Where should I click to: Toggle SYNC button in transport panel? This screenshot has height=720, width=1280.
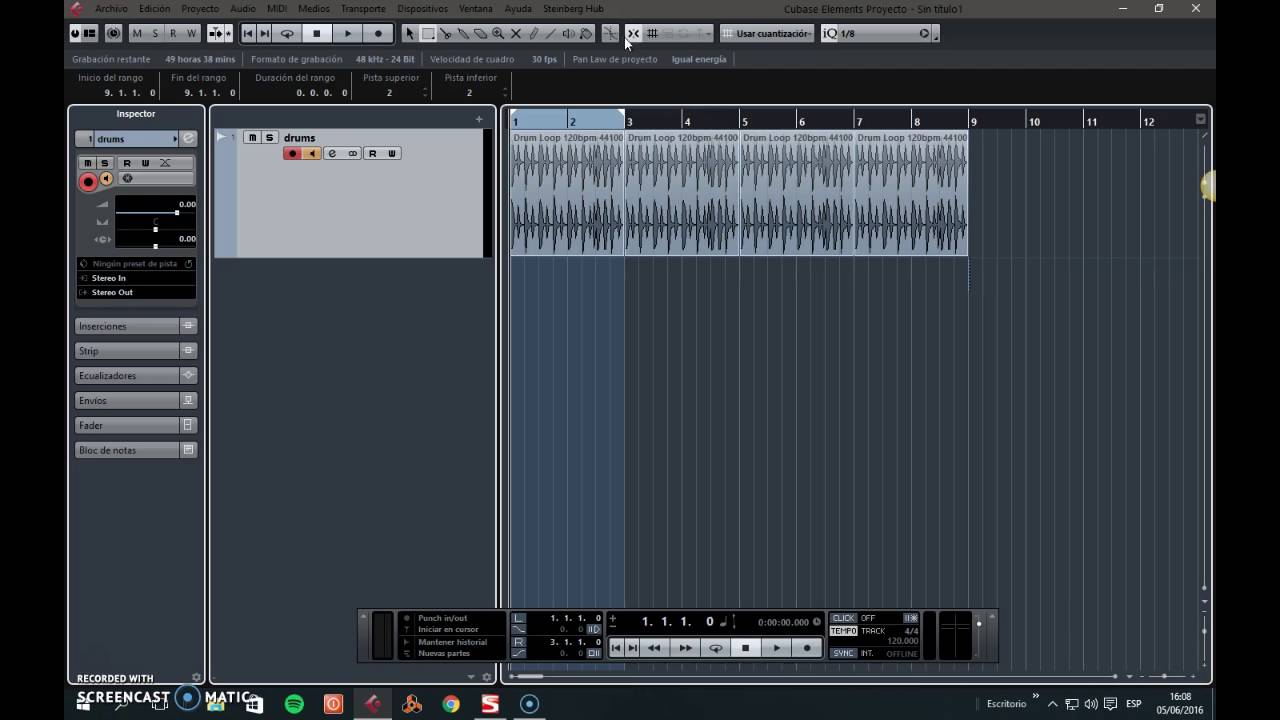point(844,653)
